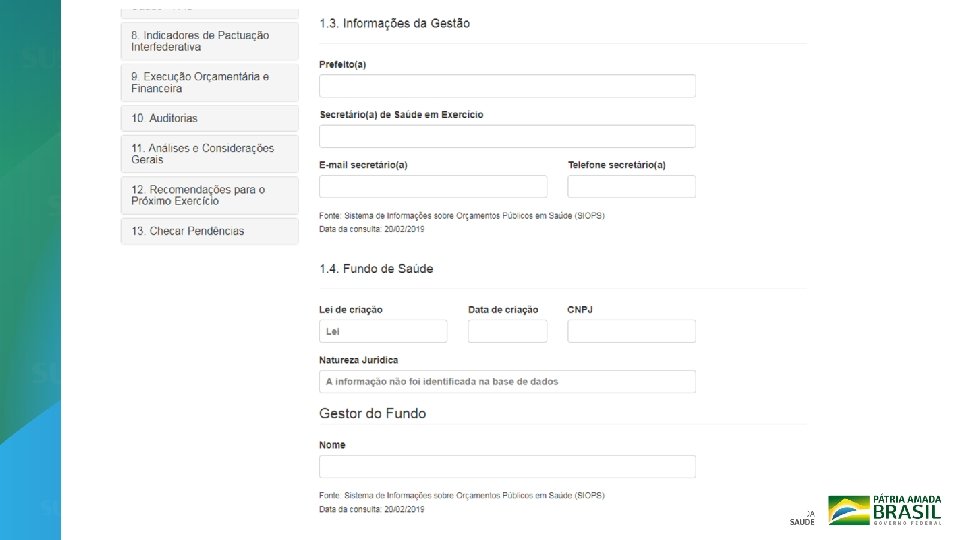Click the 13. Checar Pendências item
Viewport: 960px width, 540px height.
pyautogui.click(x=209, y=231)
